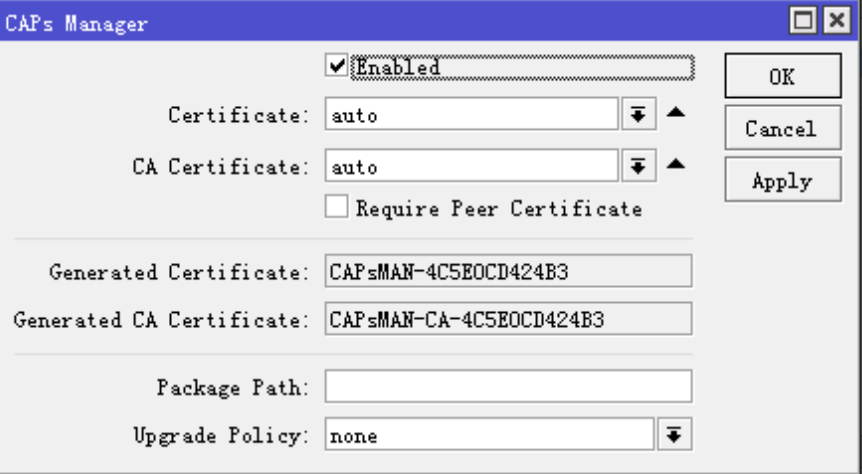This screenshot has height=474, width=862.
Task: Collapse the CA Certificate field with up triangle
Action: (x=676, y=164)
